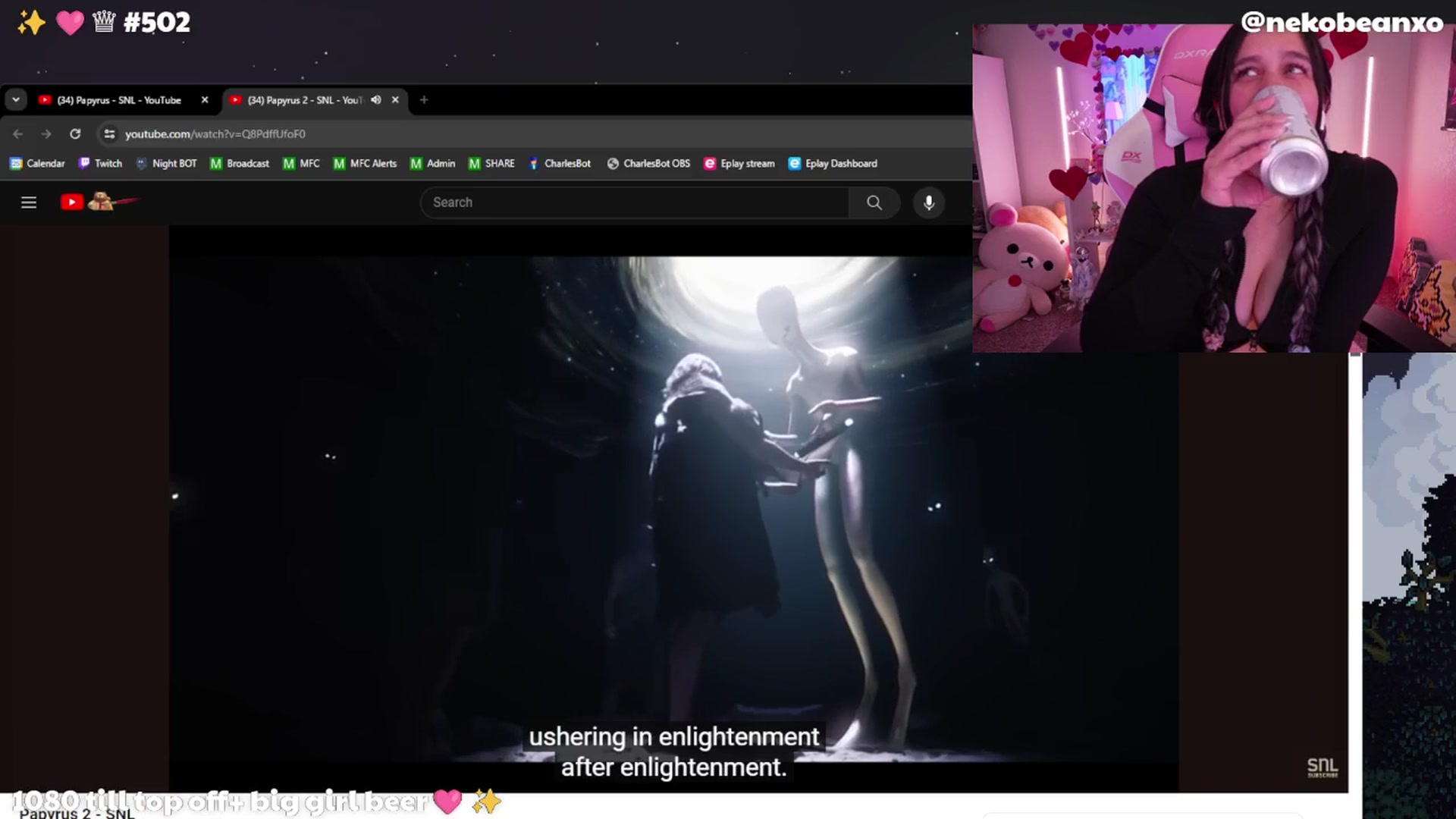The width and height of the screenshot is (1456, 819).
Task: Open the CharlesBot bookmark
Action: click(x=560, y=164)
